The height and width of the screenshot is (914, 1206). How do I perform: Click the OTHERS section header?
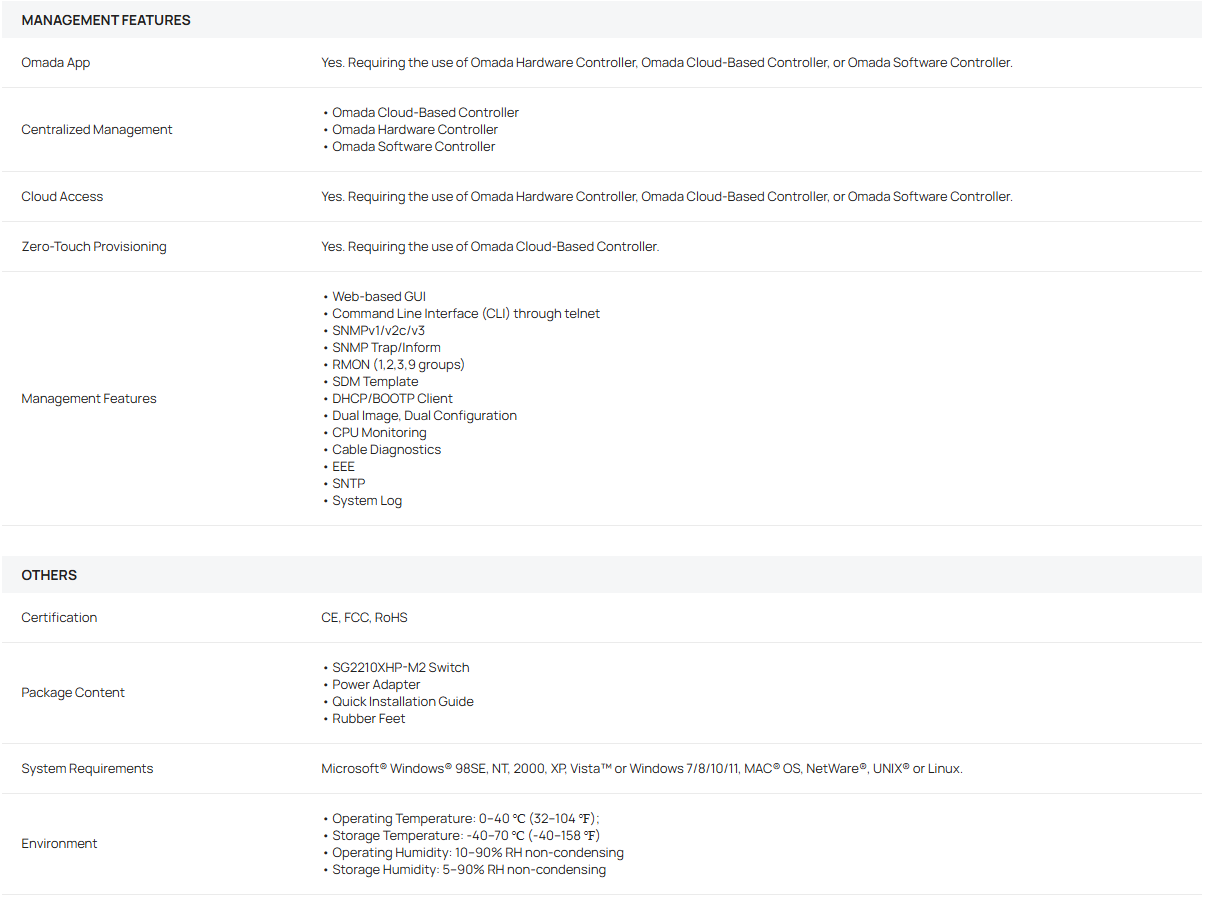(49, 575)
